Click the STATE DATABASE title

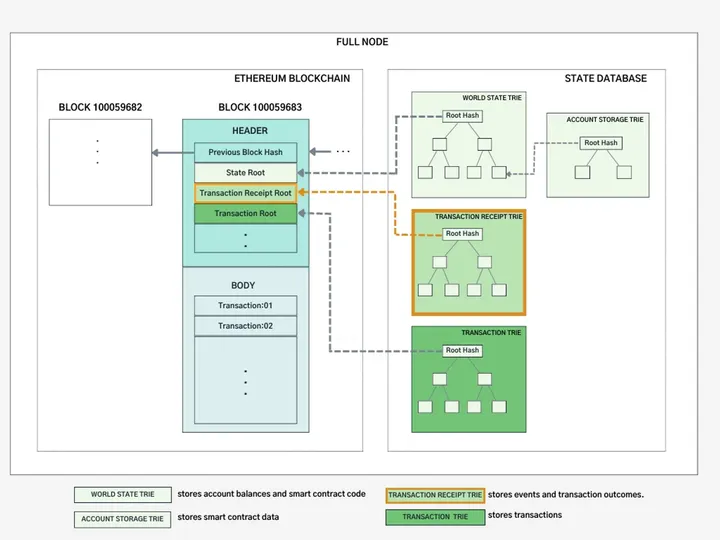[x=605, y=78]
